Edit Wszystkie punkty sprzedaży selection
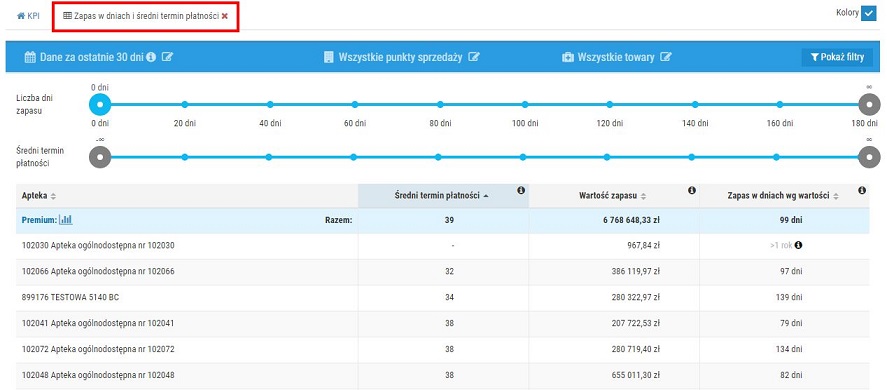 (x=473, y=57)
